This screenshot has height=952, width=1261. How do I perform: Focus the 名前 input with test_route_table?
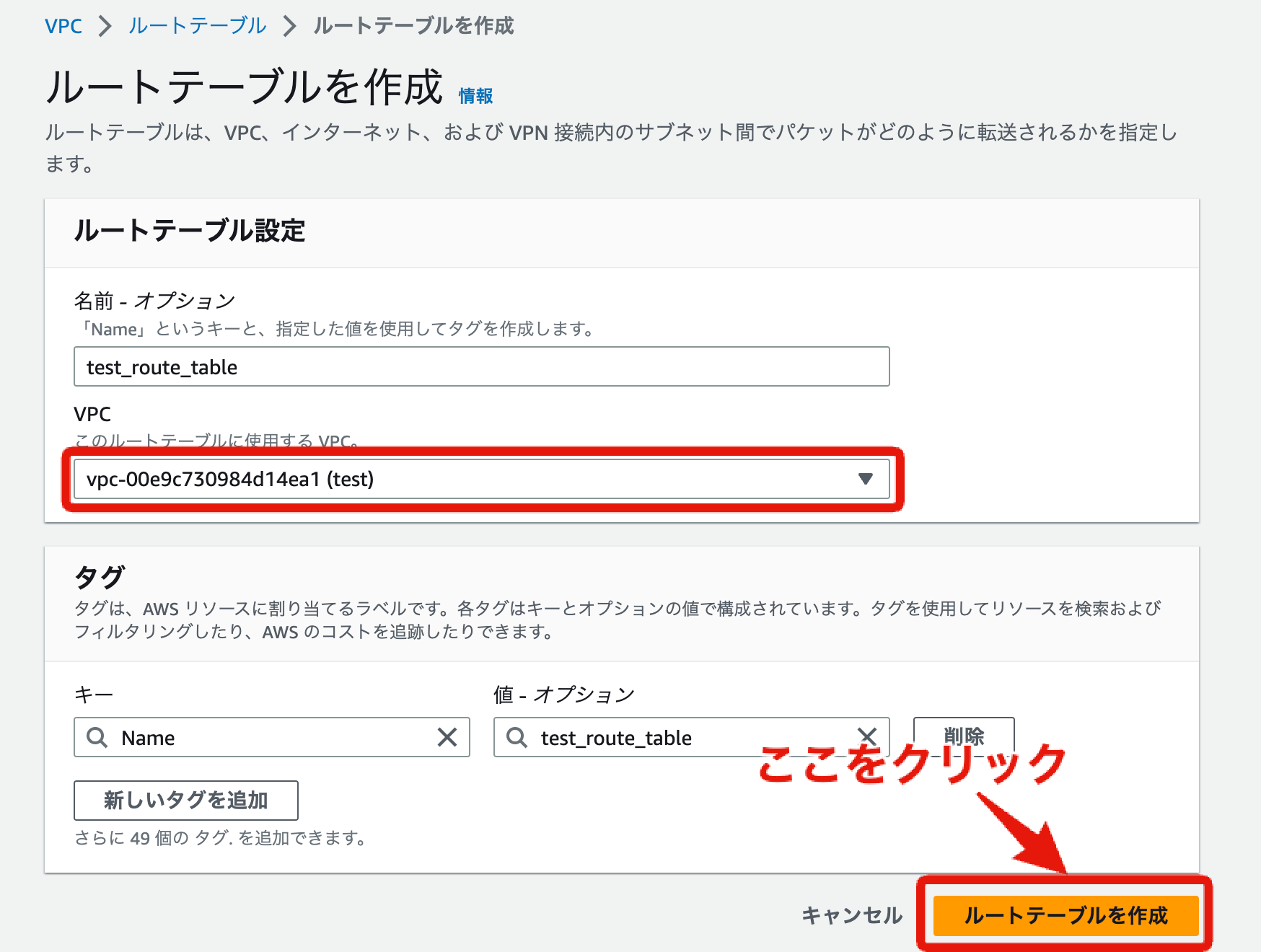point(481,367)
